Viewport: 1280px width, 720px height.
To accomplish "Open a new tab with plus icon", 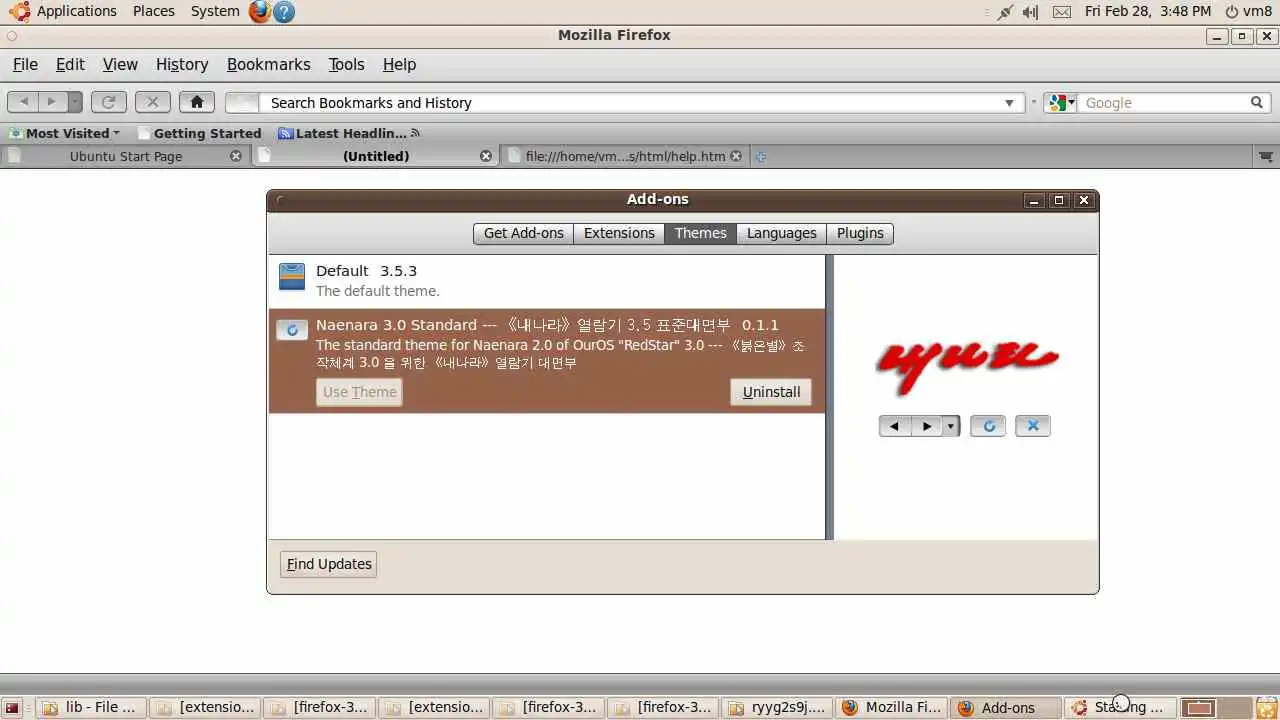I will pyautogui.click(x=761, y=156).
